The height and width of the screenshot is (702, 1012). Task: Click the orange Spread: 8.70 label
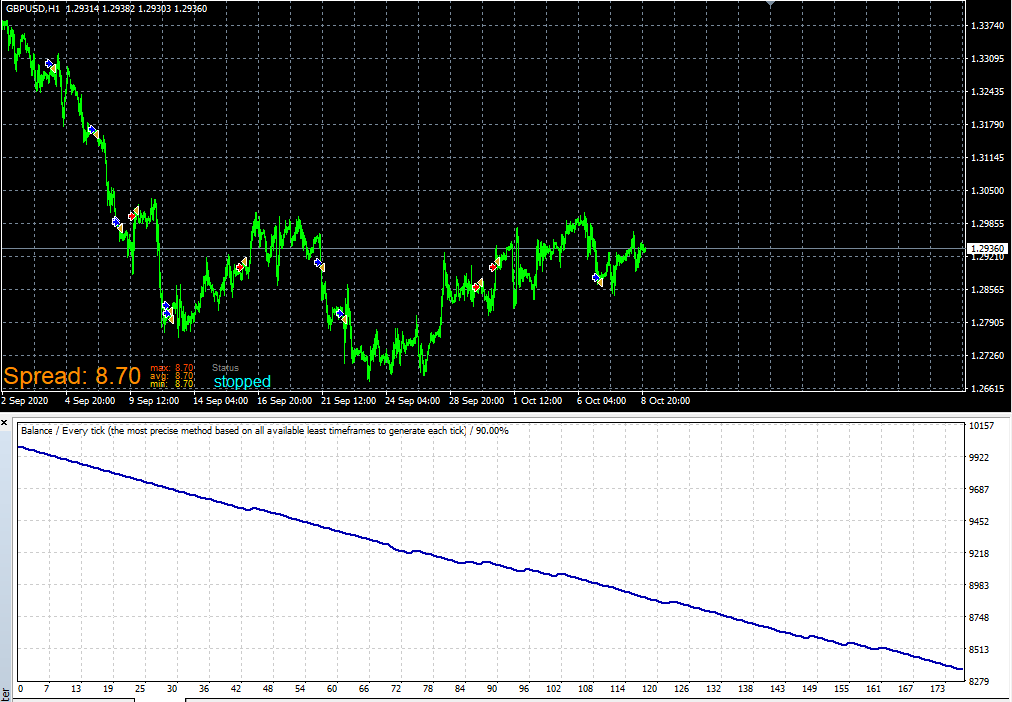(72, 376)
